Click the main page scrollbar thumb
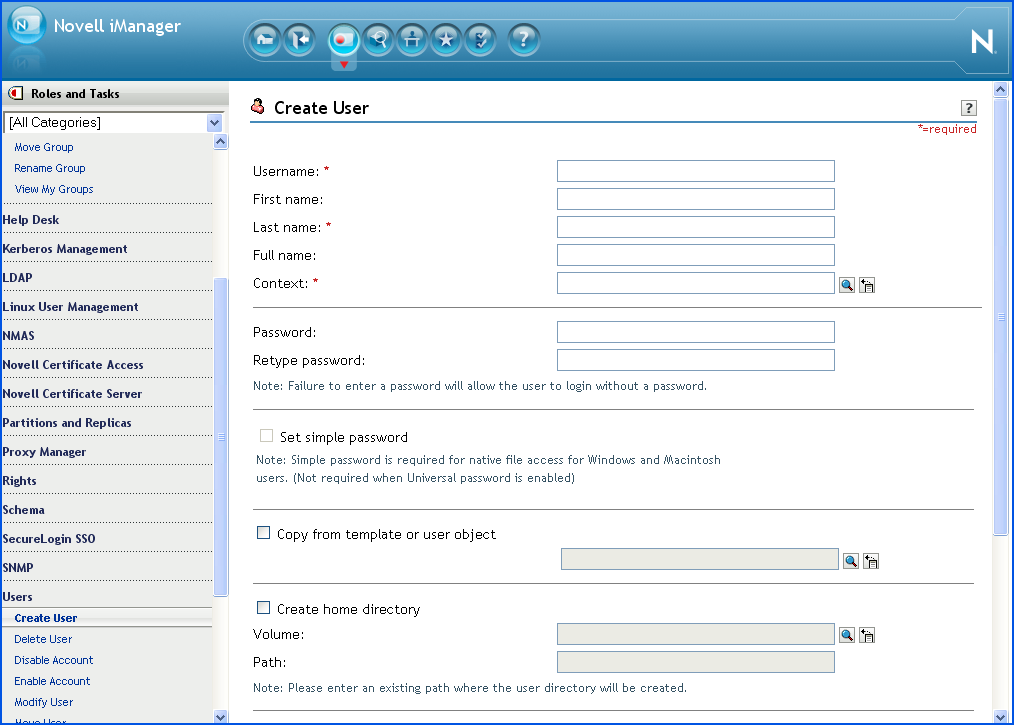This screenshot has height=725, width=1014. point(1000,317)
